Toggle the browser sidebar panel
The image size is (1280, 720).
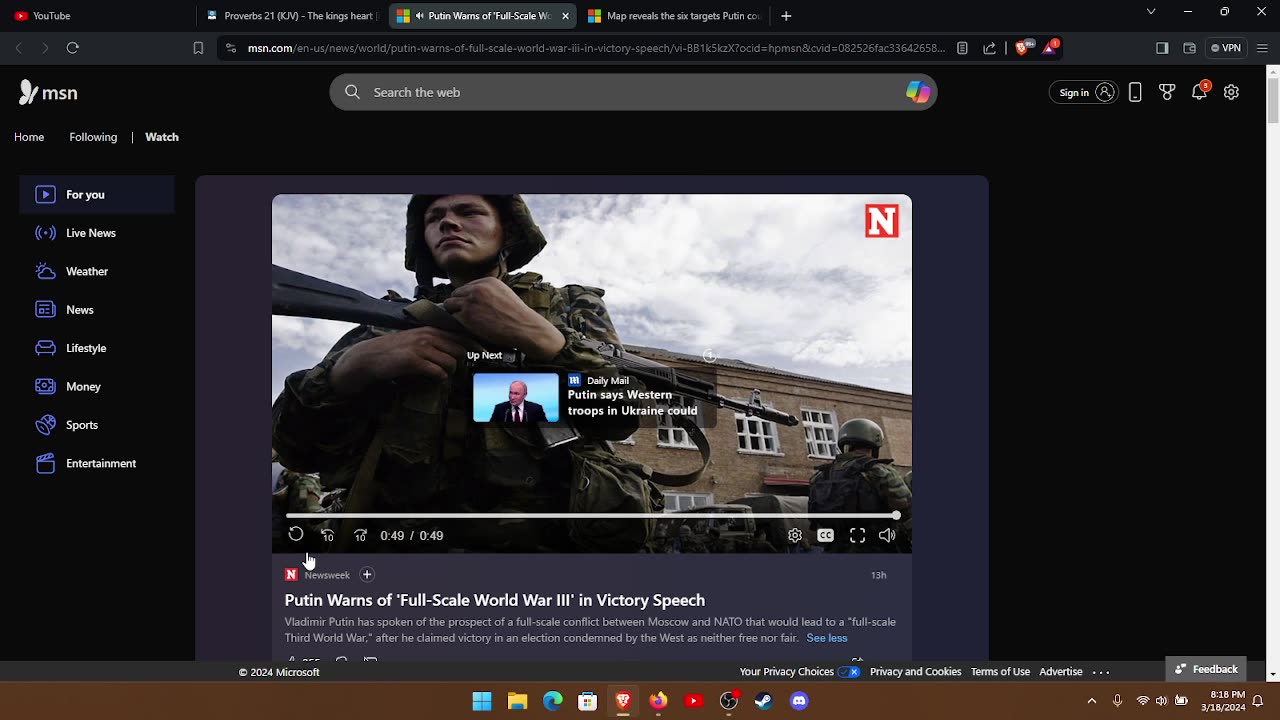1162,48
